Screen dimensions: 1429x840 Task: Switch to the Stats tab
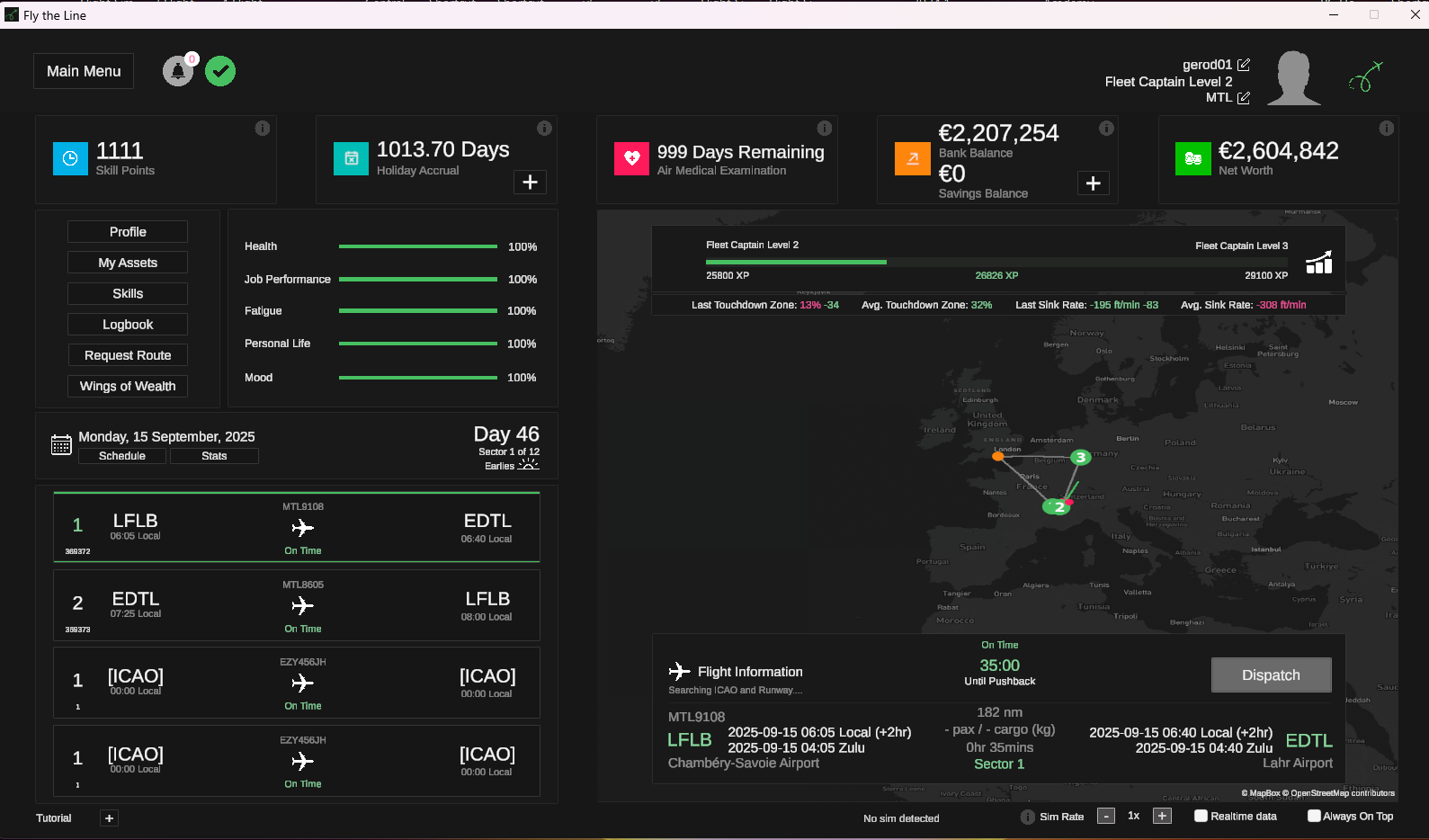coord(214,456)
